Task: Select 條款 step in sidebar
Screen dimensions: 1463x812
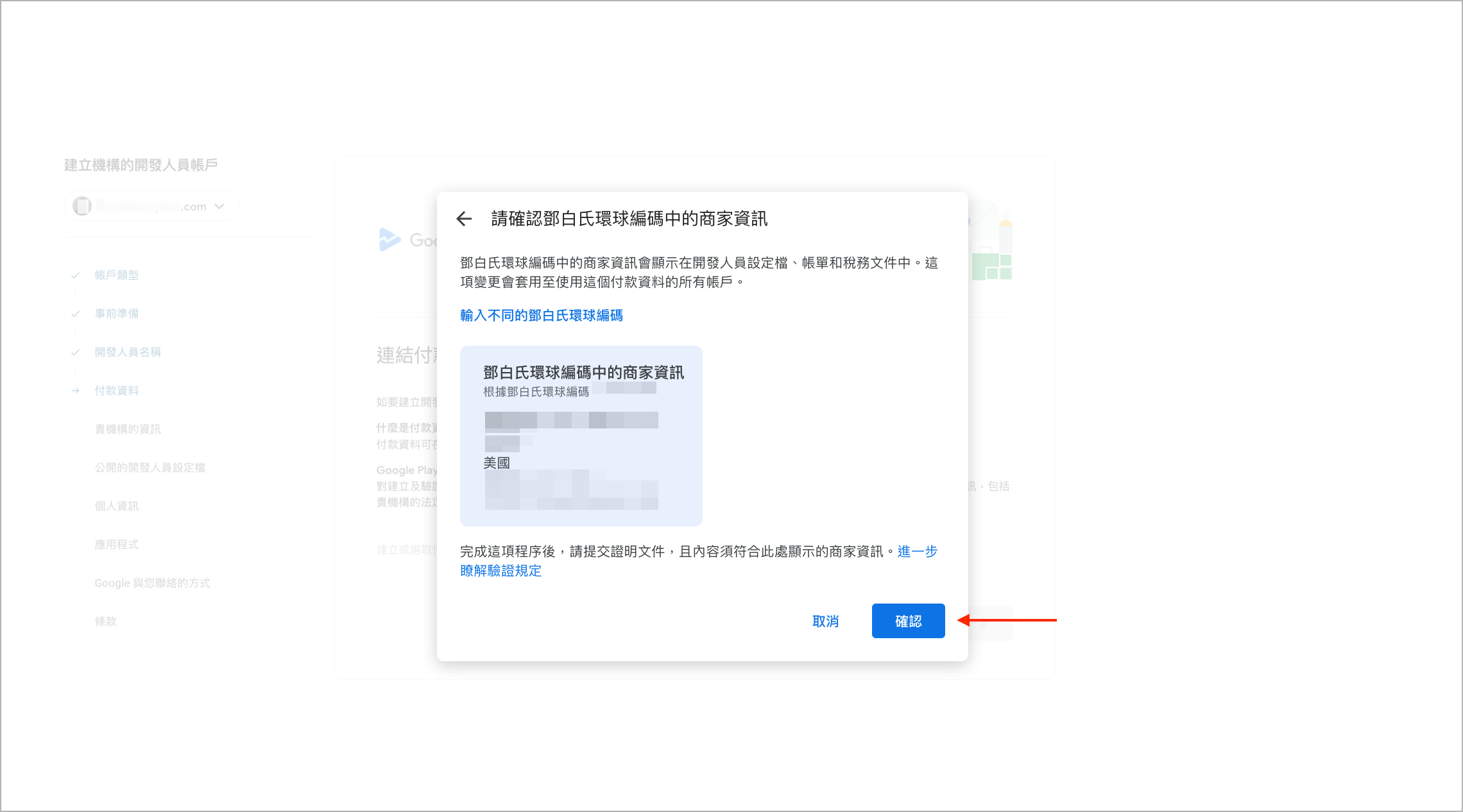Action: (x=106, y=622)
